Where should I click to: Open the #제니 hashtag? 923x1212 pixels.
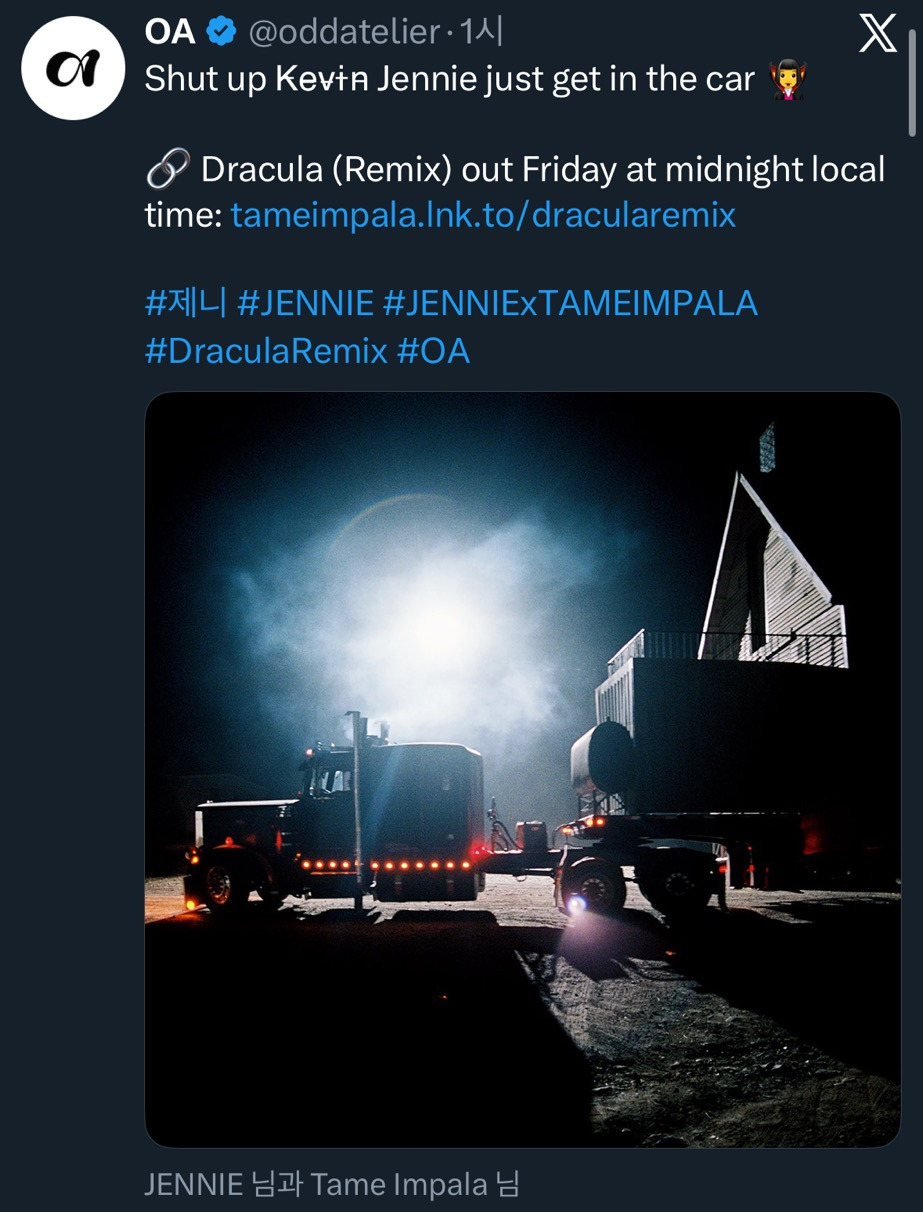click(186, 303)
